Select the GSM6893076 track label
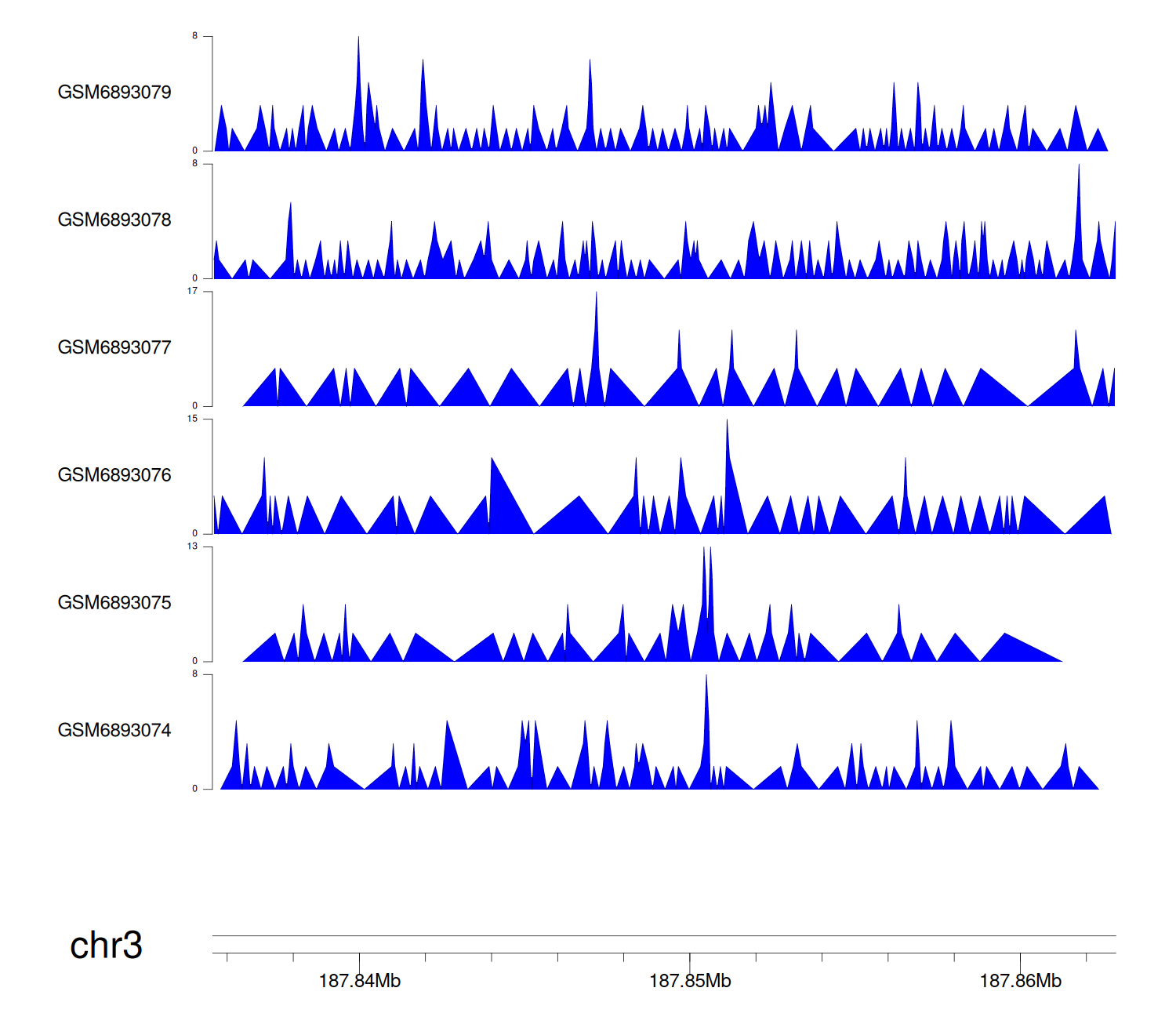The width and height of the screenshot is (1176, 1035). [114, 475]
